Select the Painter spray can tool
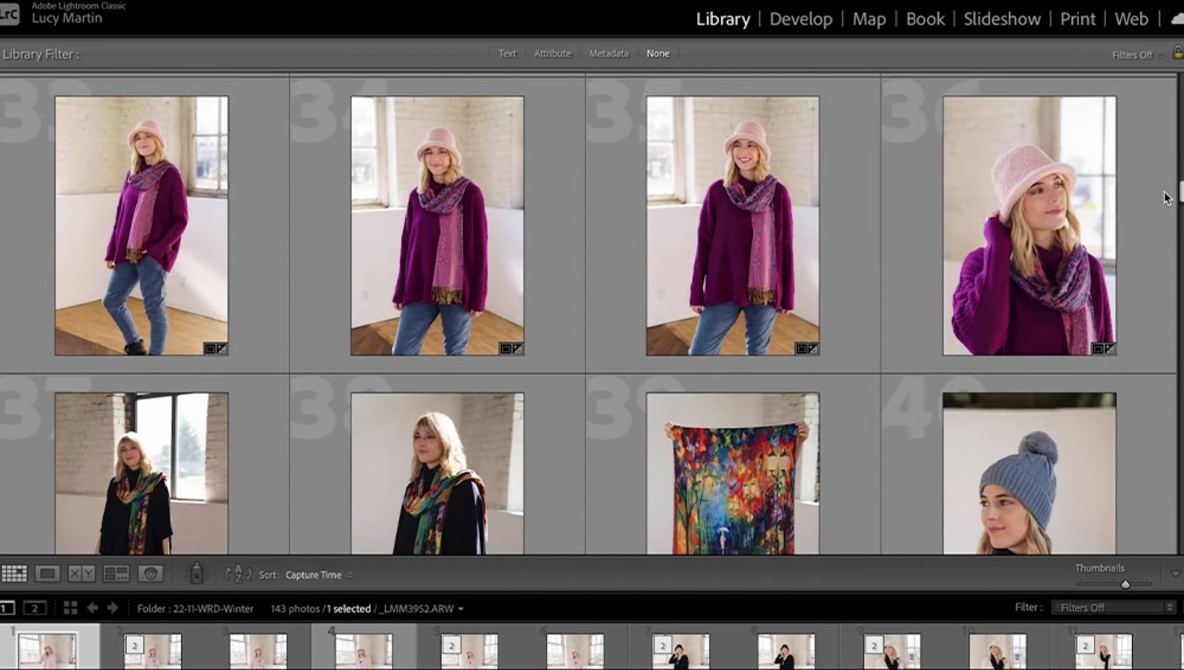The height and width of the screenshot is (670, 1184). [196, 574]
